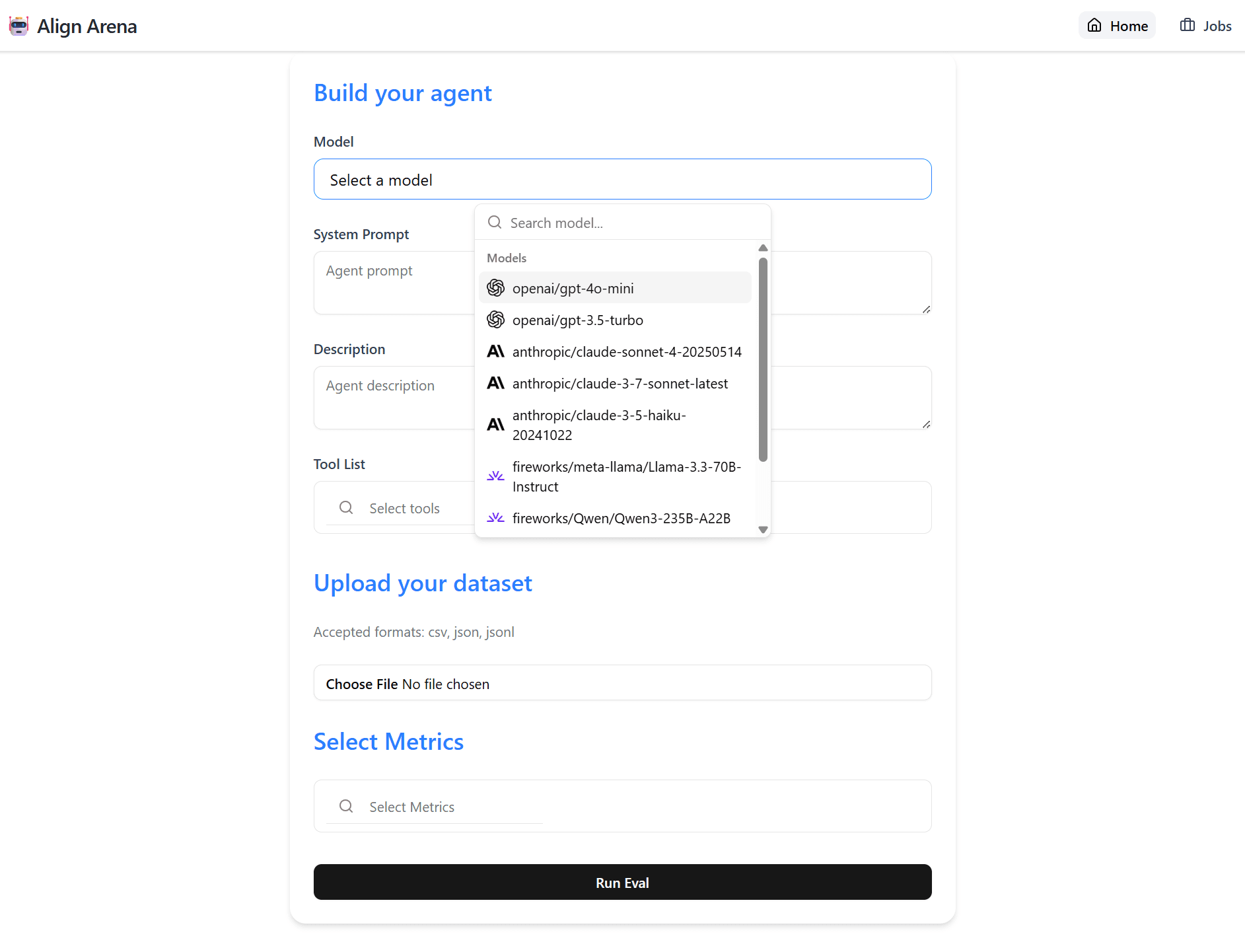Pick fireworks/Qwen/Qwen3-235B-A22B model
The height and width of the screenshot is (952, 1245).
pos(615,518)
